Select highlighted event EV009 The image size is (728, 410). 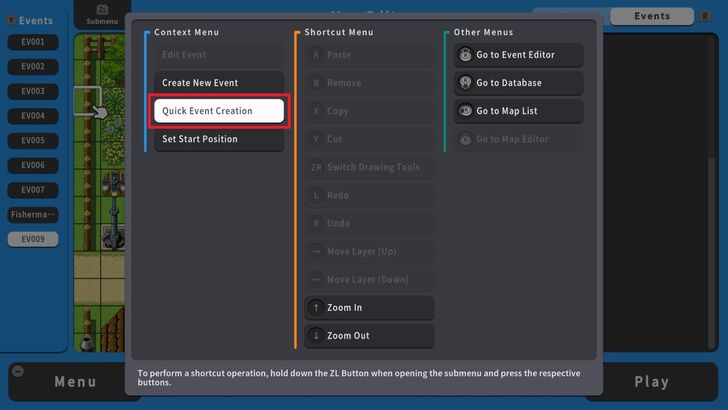point(33,239)
